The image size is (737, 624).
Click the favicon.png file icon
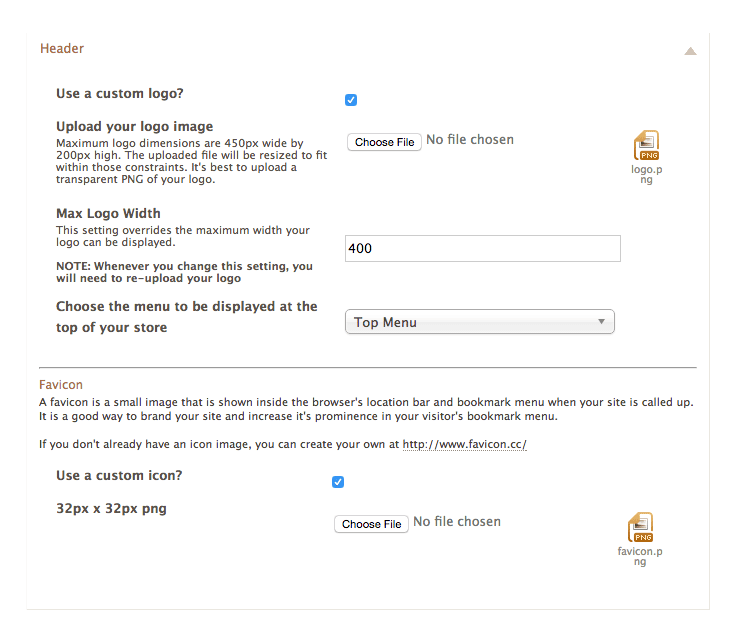coord(640,527)
